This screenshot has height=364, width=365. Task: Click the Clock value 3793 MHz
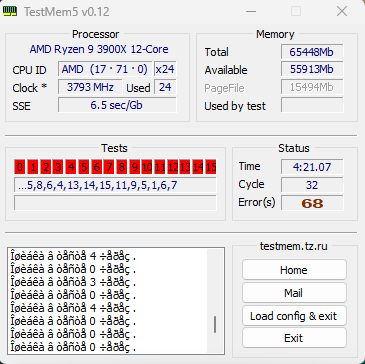pyautogui.click(x=90, y=87)
